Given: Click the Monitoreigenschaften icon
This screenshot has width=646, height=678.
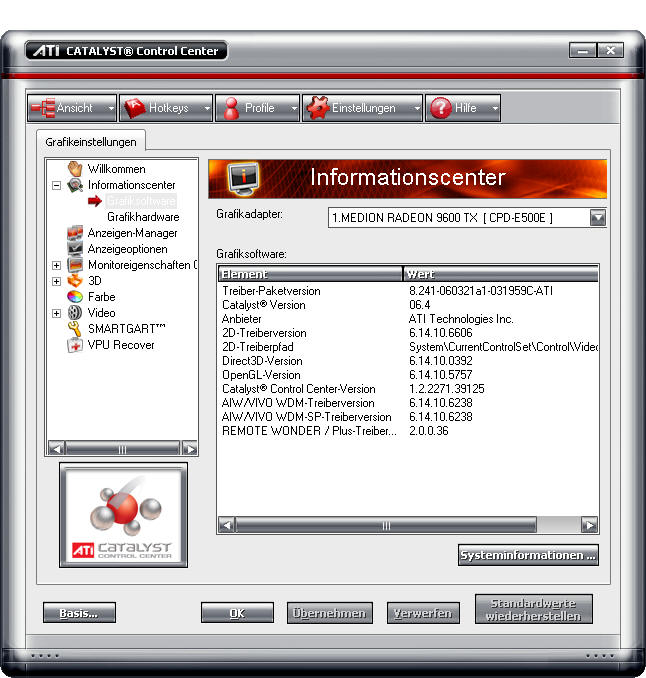Looking at the screenshot, I should pos(75,265).
